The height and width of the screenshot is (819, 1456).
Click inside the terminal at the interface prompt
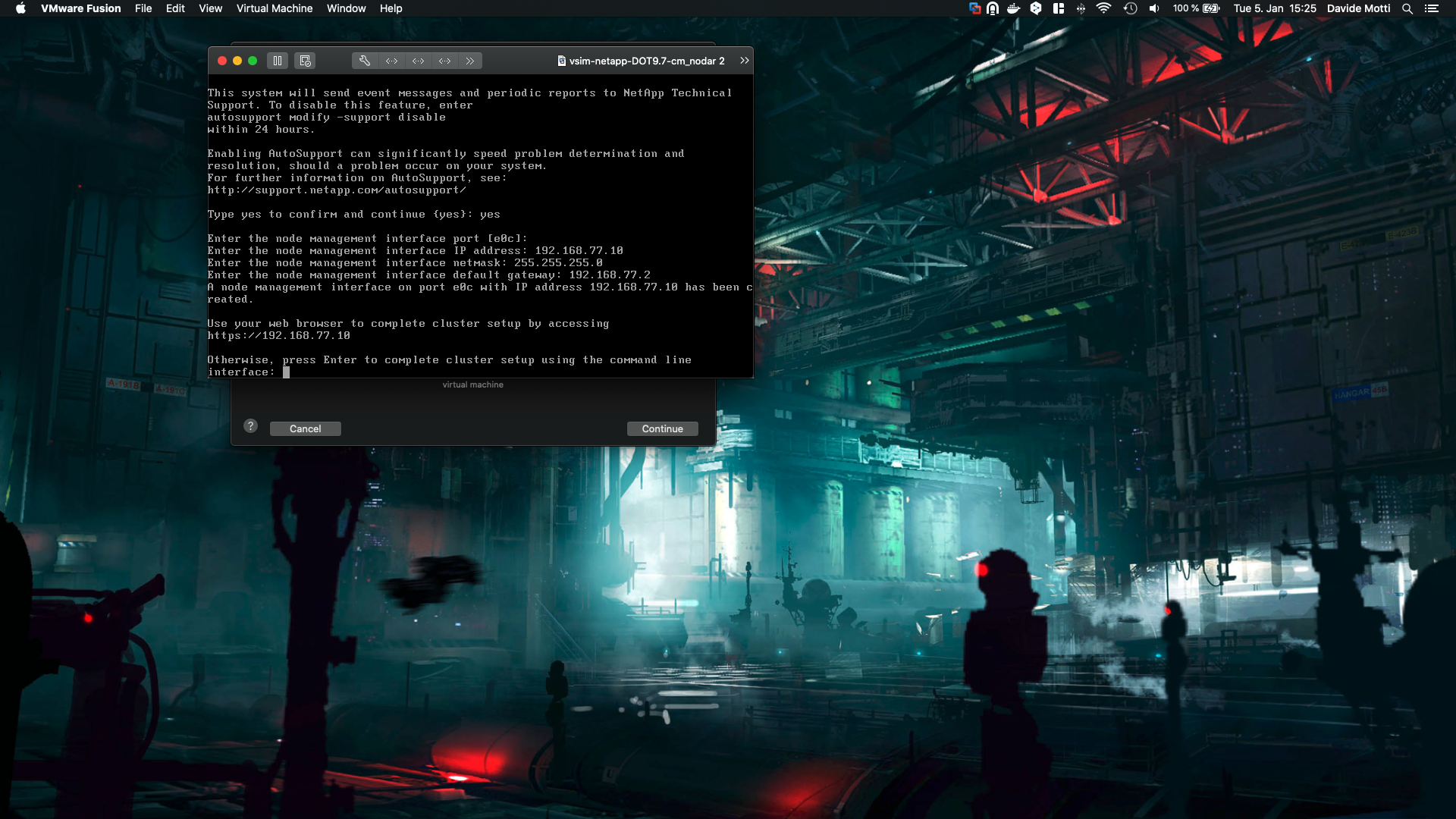(287, 372)
